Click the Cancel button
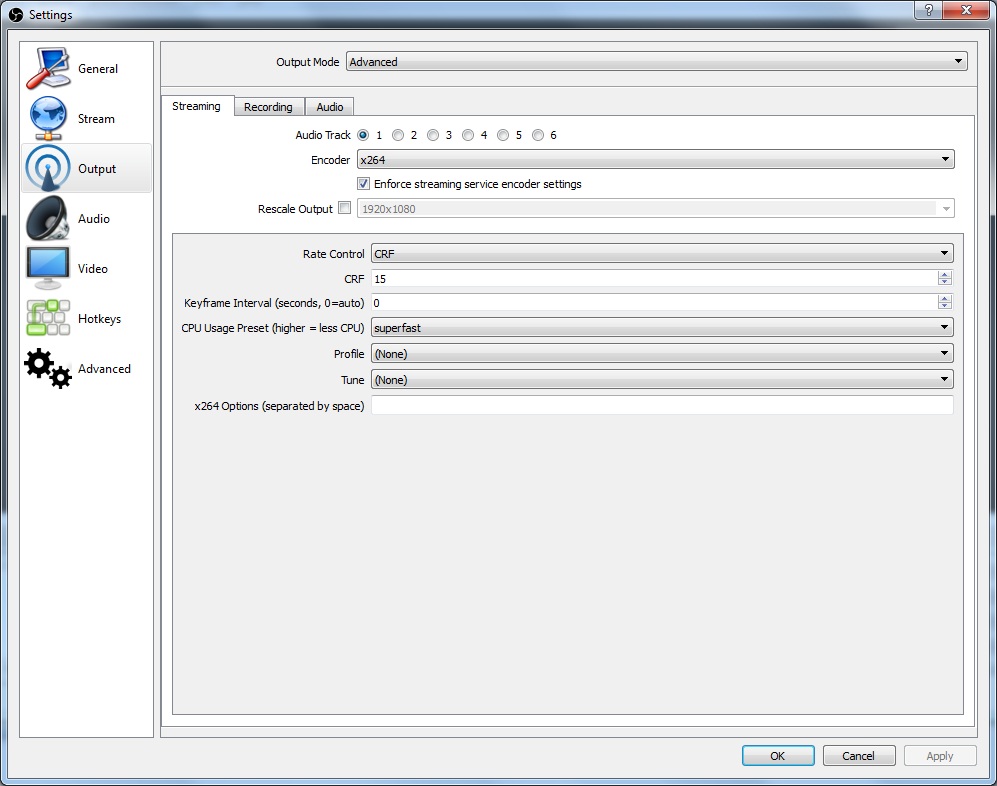 coord(858,755)
